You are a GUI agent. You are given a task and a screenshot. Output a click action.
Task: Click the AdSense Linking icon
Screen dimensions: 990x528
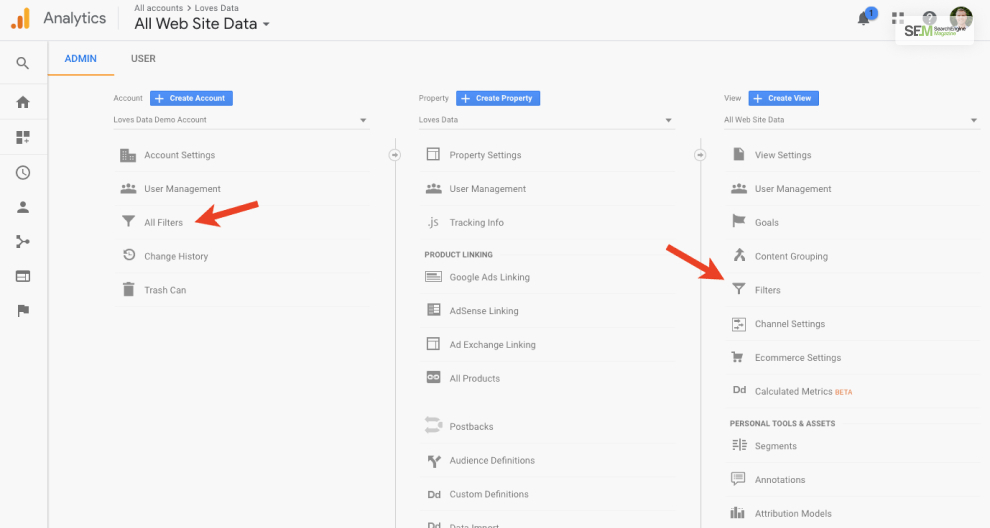[x=433, y=309]
